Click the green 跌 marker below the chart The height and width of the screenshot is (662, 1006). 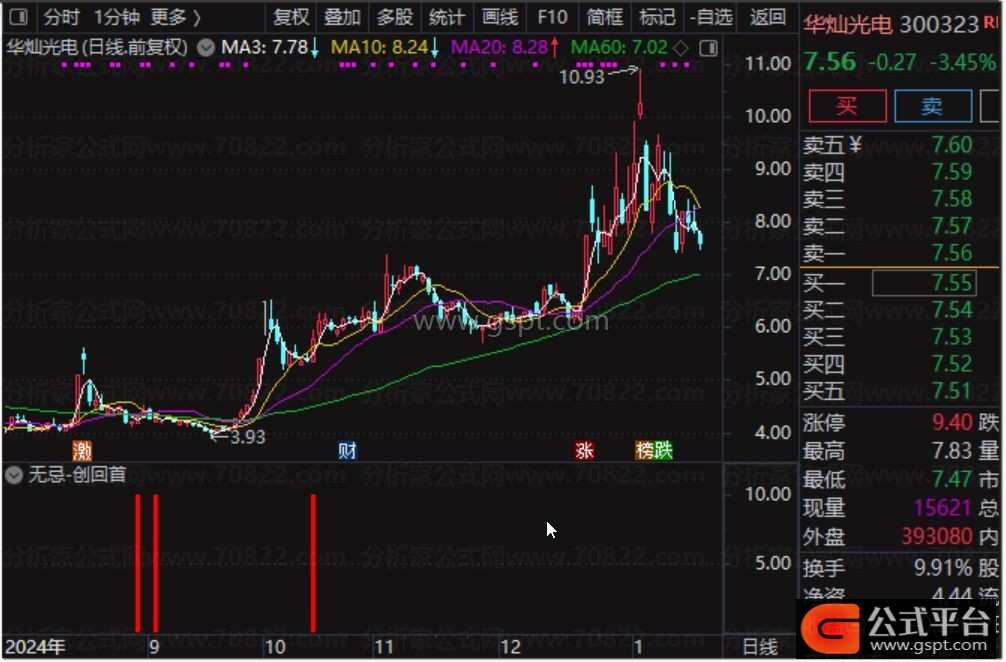[663, 451]
